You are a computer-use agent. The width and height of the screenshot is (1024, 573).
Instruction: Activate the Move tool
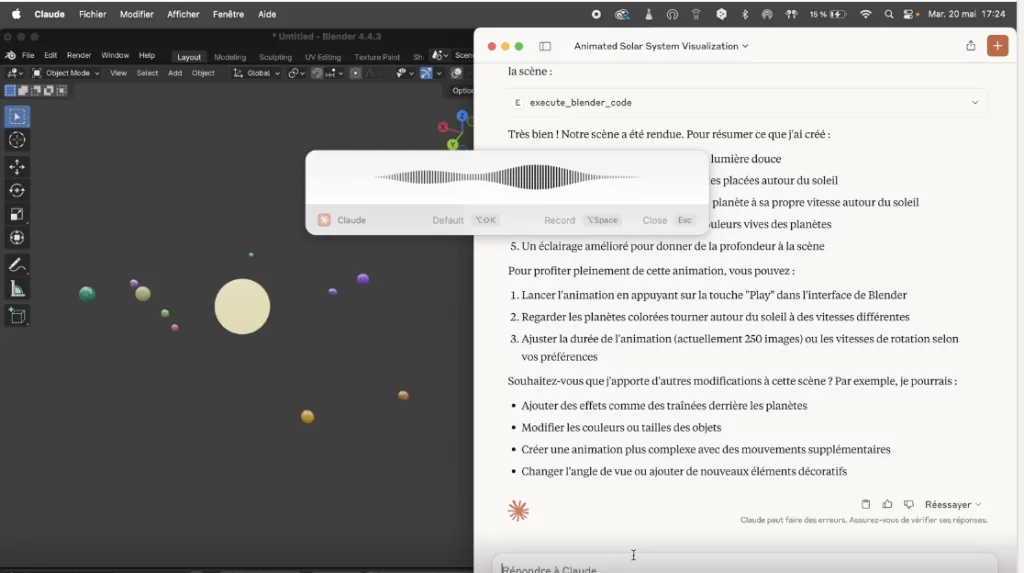(x=17, y=166)
